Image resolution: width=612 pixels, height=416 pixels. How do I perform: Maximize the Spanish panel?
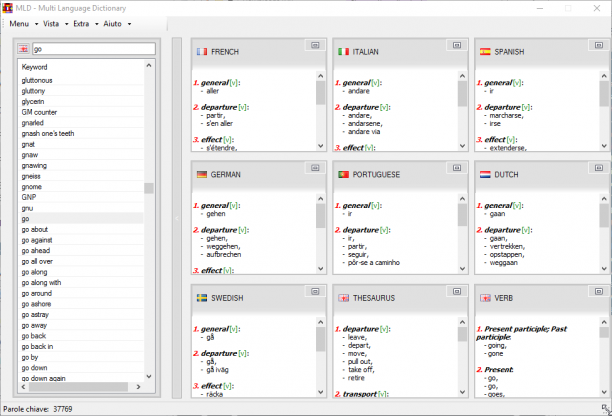599,45
